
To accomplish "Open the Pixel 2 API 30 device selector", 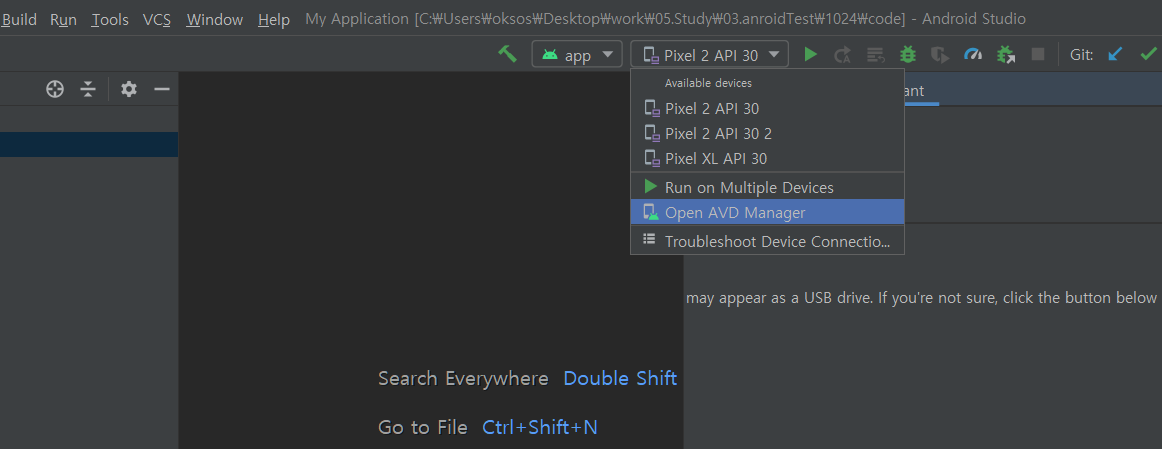I will pyautogui.click(x=710, y=54).
